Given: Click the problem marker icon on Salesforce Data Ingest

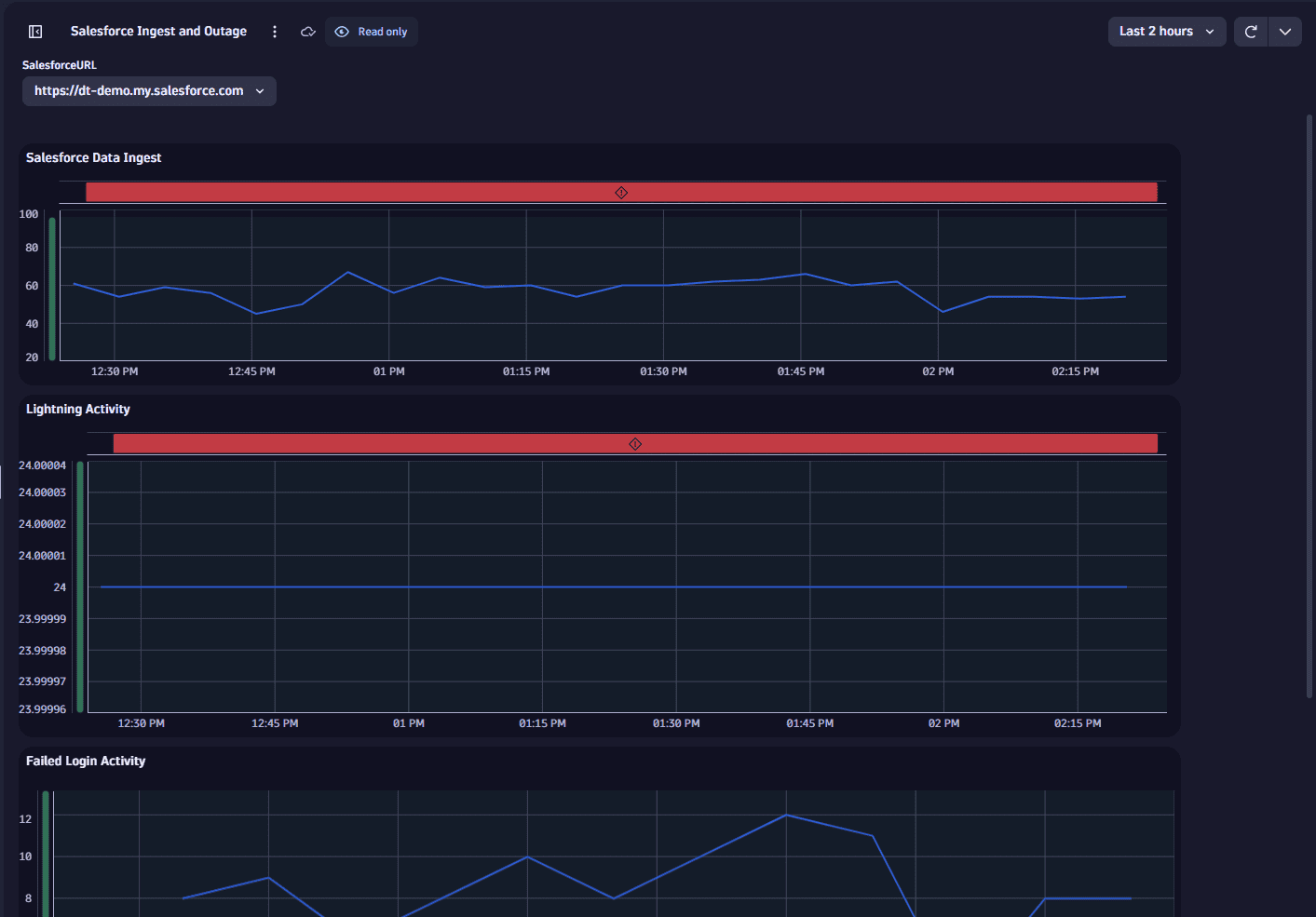Looking at the screenshot, I should 621,193.
